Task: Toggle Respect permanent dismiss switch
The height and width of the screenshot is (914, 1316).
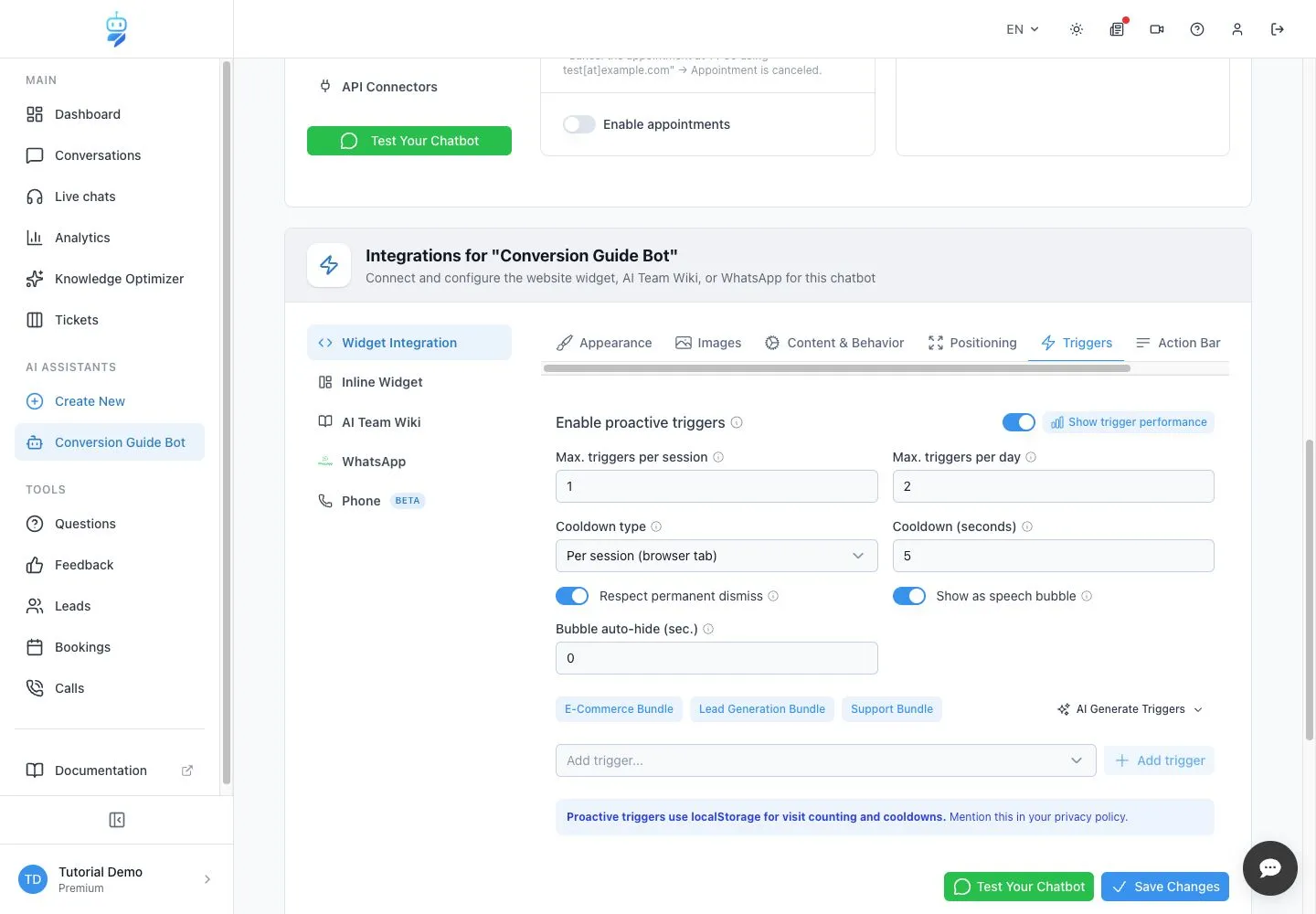Action: click(572, 596)
